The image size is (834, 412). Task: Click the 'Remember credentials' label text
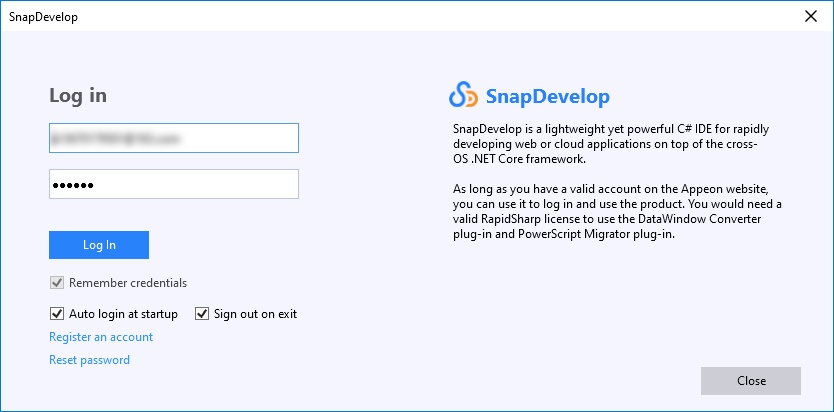coord(128,283)
